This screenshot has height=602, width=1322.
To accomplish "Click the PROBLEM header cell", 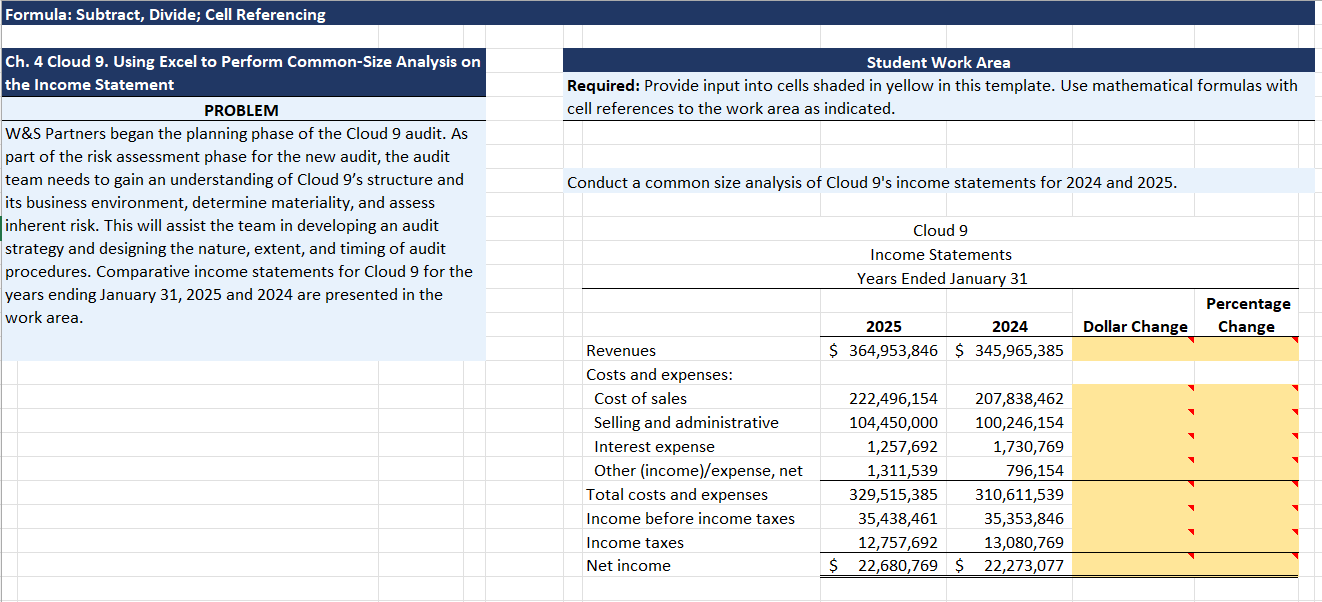I will click(x=242, y=110).
